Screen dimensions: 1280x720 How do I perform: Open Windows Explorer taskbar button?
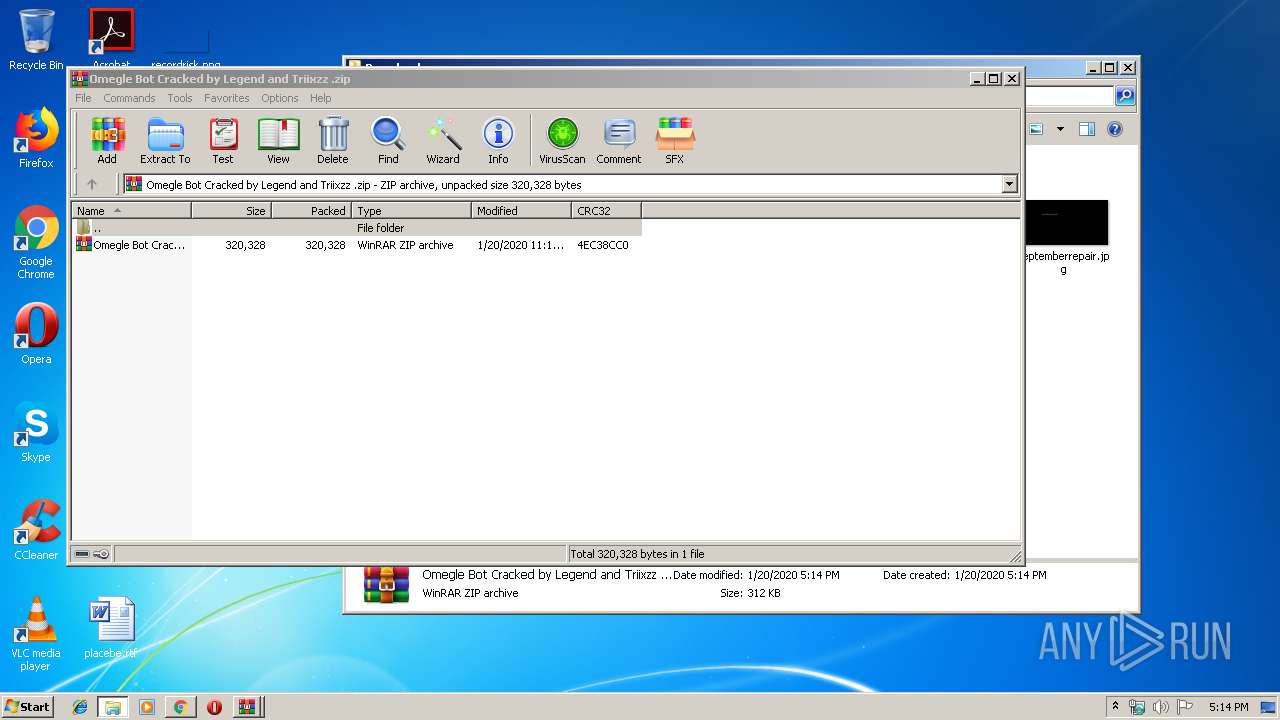pyautogui.click(x=113, y=707)
